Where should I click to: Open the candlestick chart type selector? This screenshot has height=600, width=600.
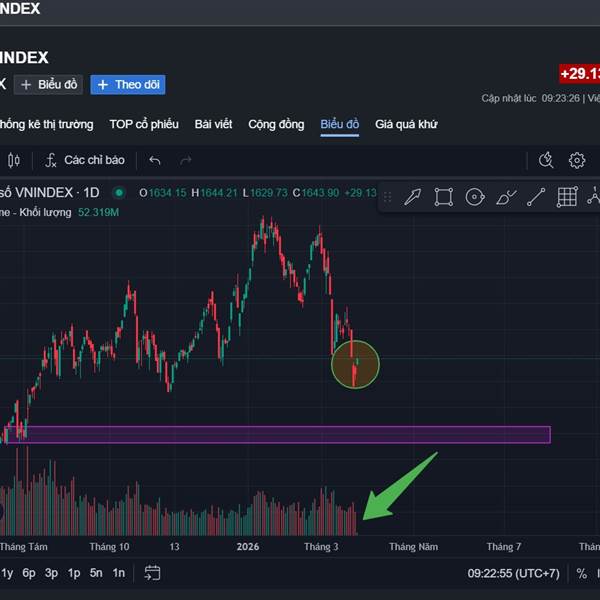(14, 160)
